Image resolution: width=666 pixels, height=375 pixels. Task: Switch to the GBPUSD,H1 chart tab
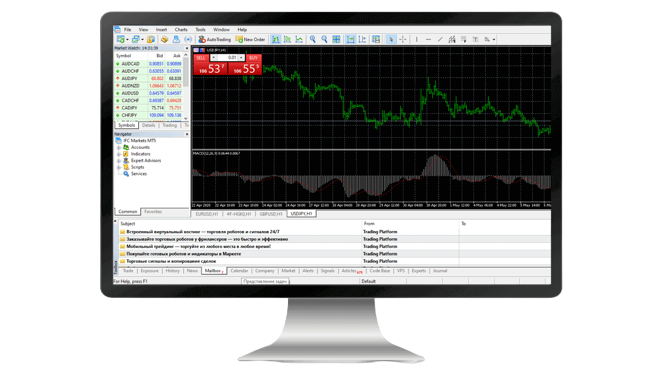pos(271,214)
